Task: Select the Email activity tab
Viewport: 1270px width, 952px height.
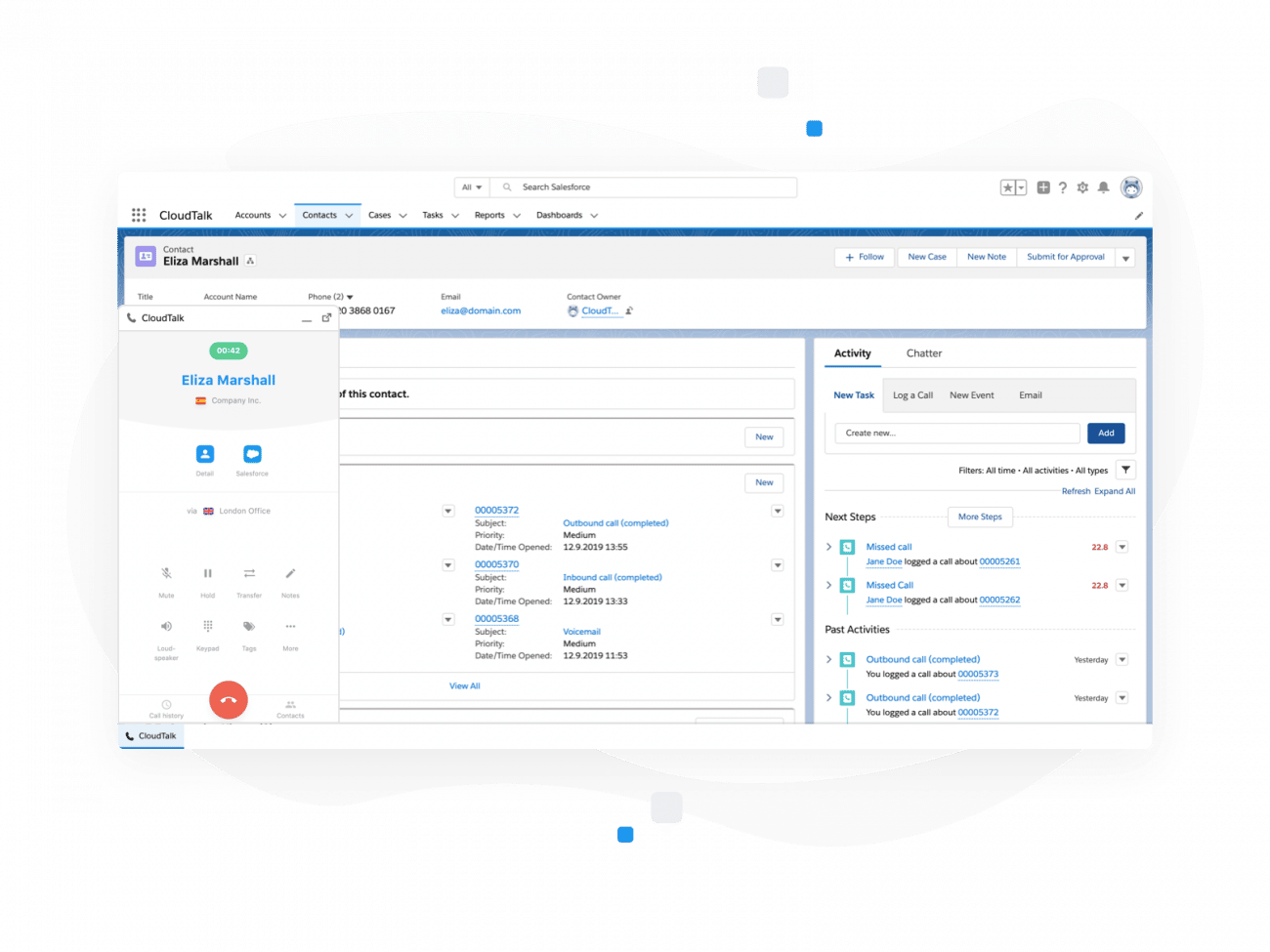Action: (x=1031, y=395)
